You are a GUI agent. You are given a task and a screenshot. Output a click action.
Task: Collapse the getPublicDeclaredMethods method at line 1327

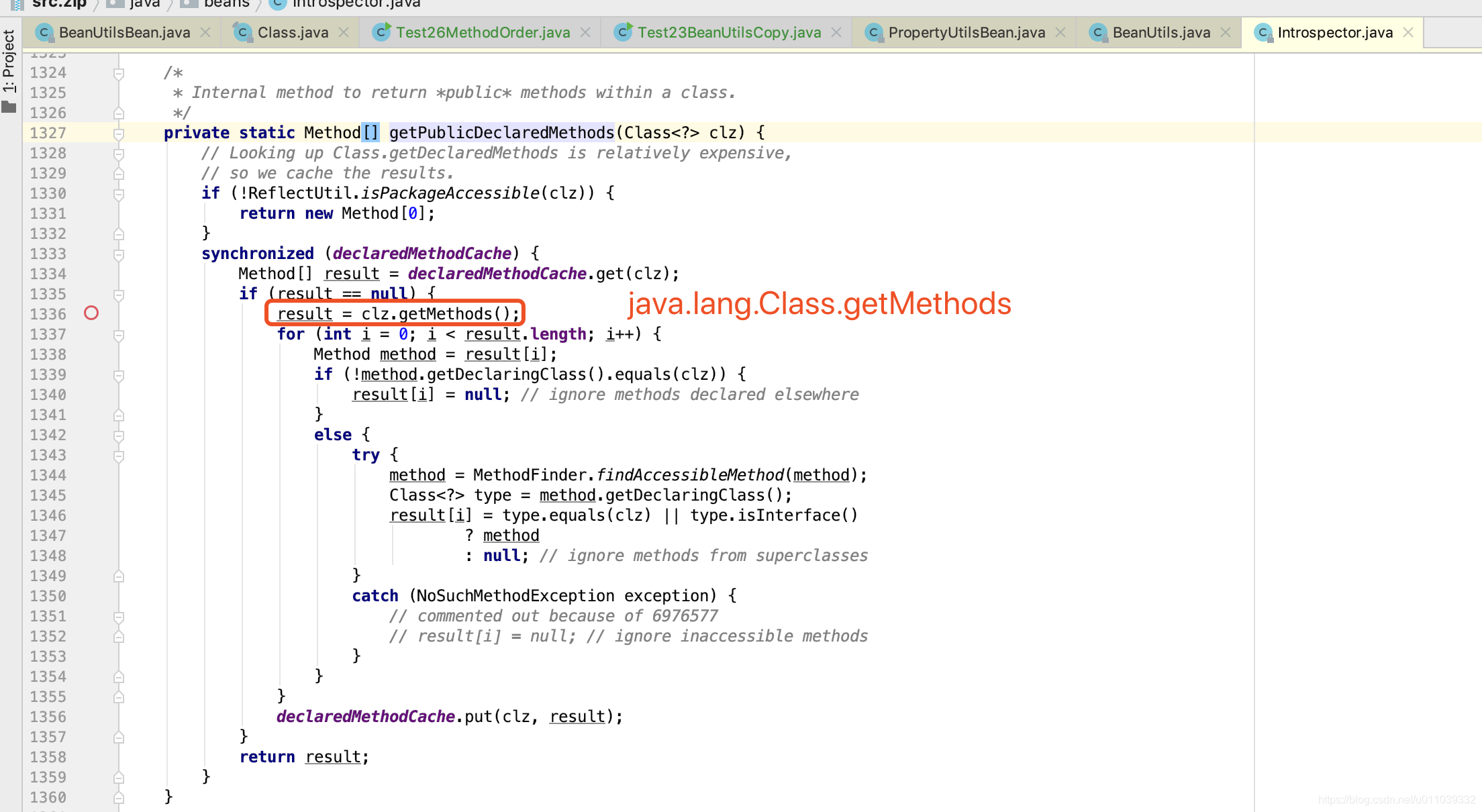119,133
